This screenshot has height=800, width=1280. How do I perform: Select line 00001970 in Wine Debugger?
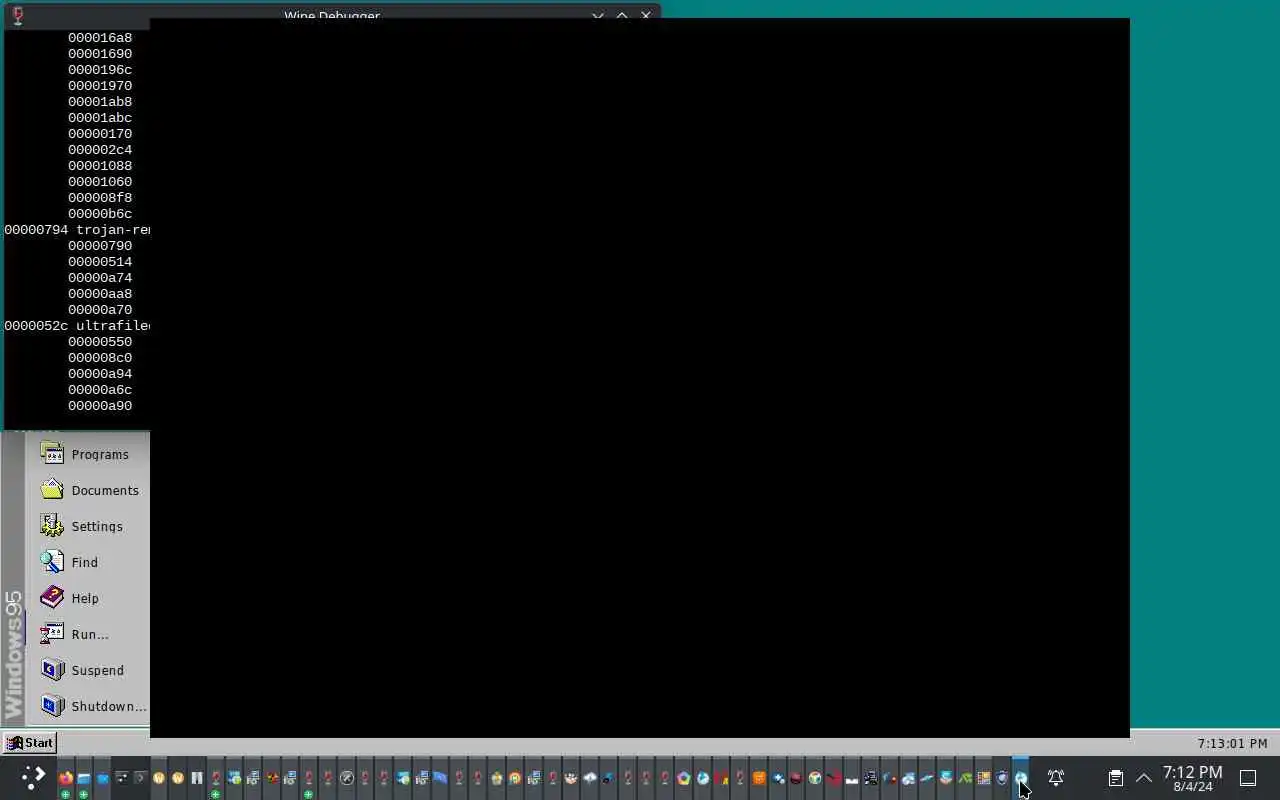(100, 86)
